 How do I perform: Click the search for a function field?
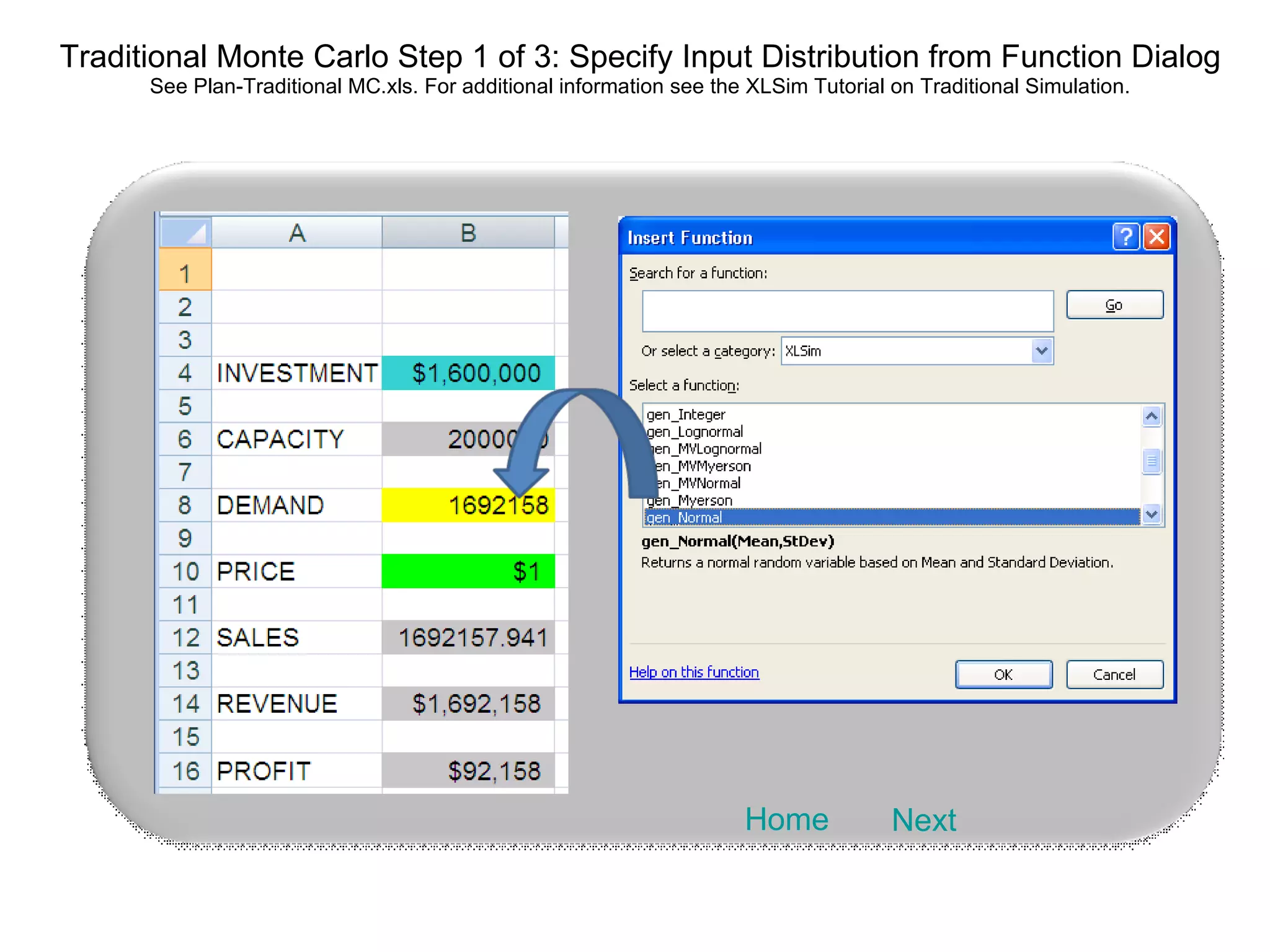tap(847, 311)
